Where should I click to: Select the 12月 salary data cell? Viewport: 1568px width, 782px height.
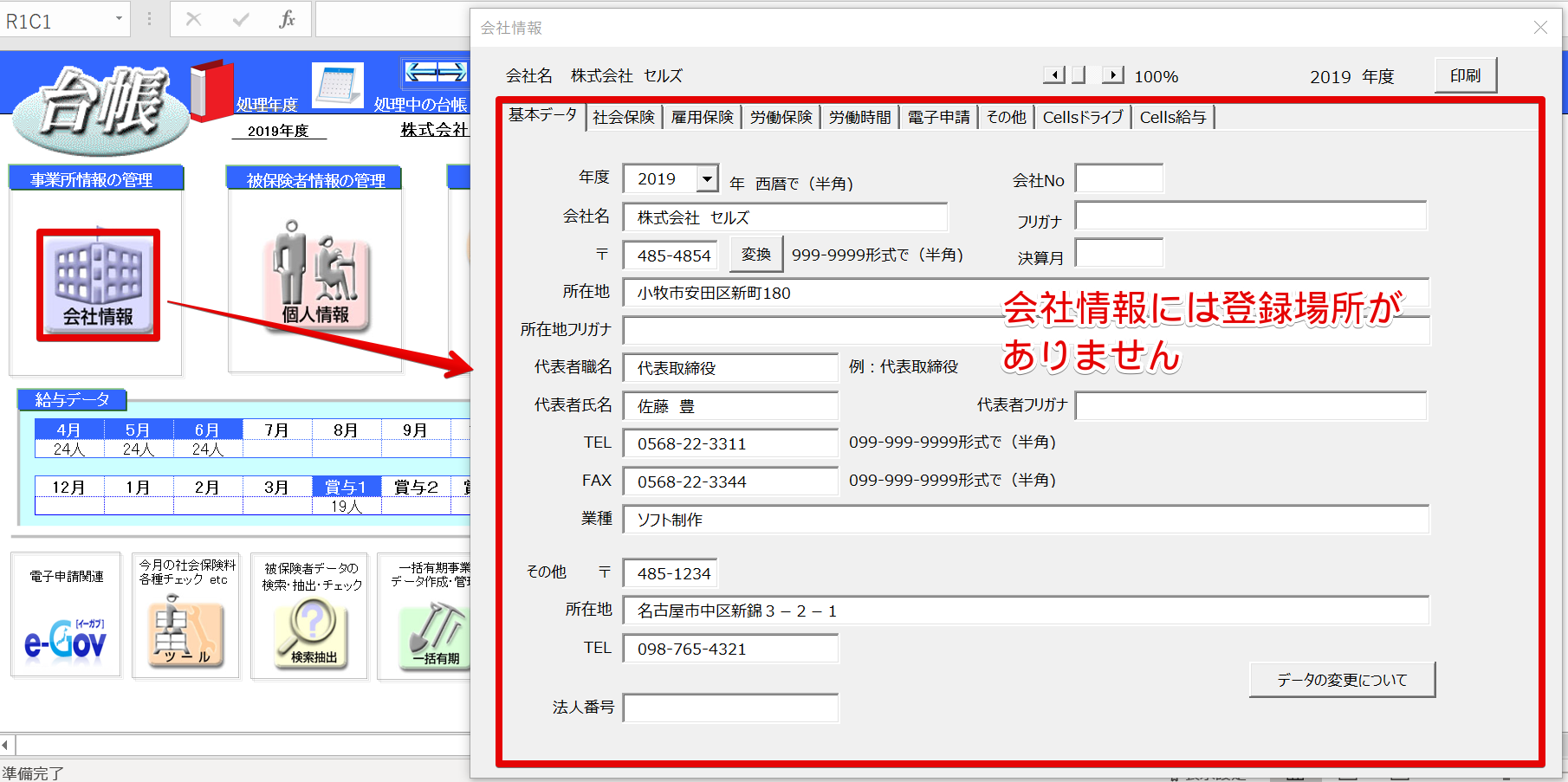[x=69, y=487]
